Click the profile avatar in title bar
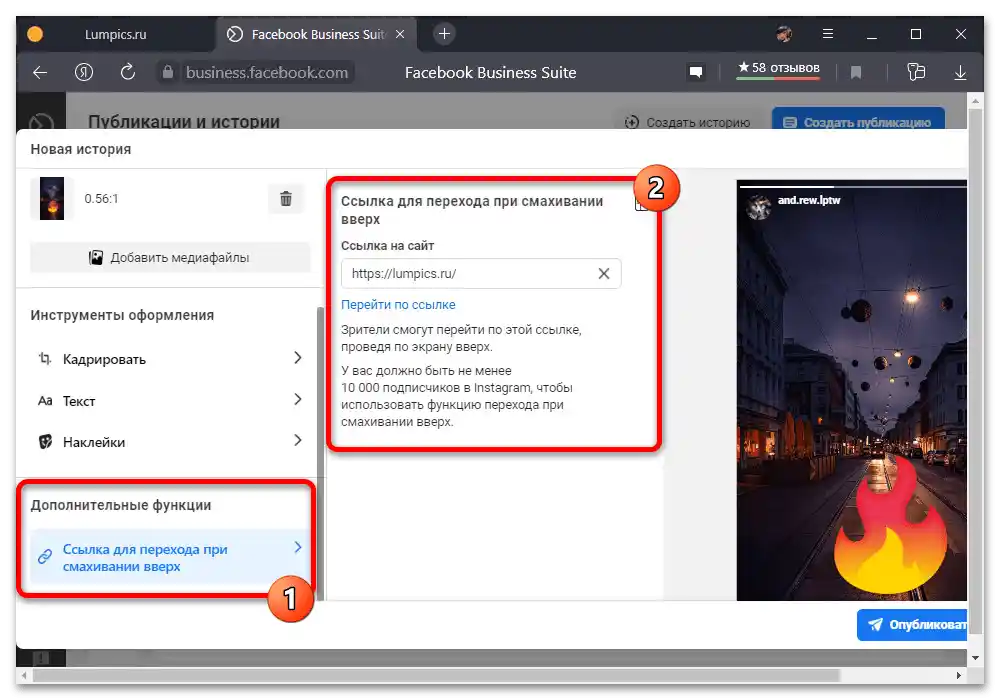This screenshot has width=1000, height=700. point(784,34)
